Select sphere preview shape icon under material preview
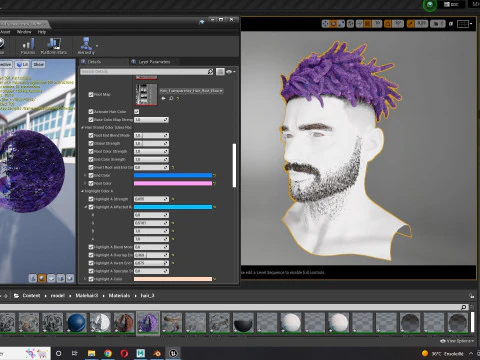Image resolution: width=480 pixels, height=360 pixels. (42, 278)
